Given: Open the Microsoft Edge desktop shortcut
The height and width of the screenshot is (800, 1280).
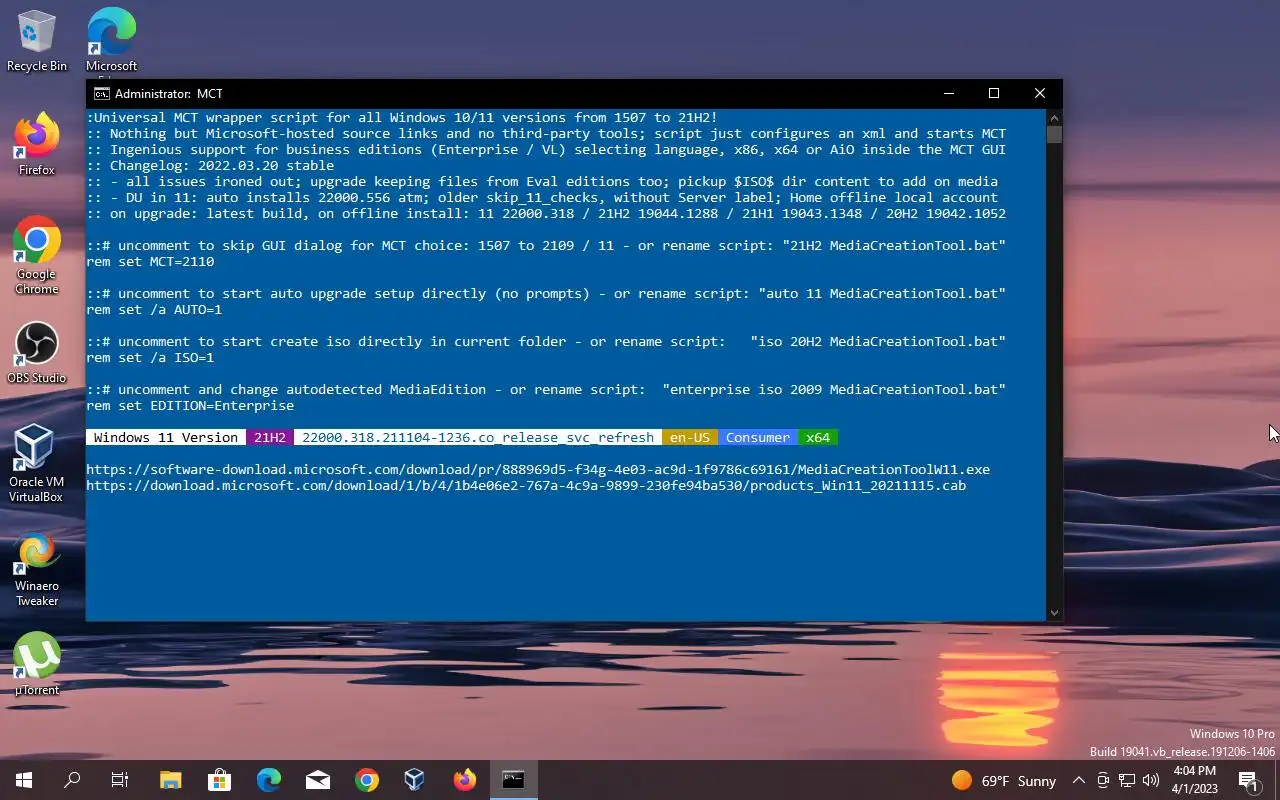Looking at the screenshot, I should click(111, 41).
